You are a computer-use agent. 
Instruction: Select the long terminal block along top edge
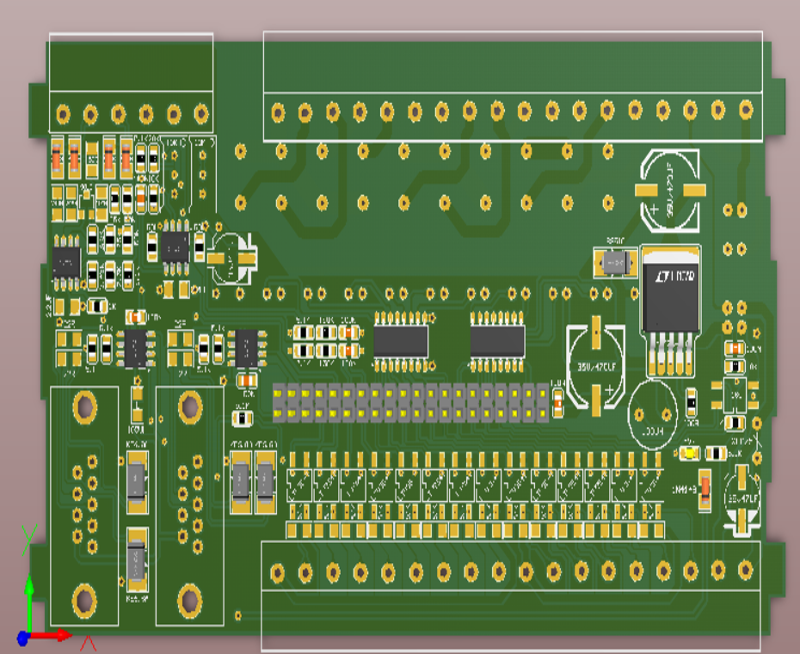click(x=512, y=86)
